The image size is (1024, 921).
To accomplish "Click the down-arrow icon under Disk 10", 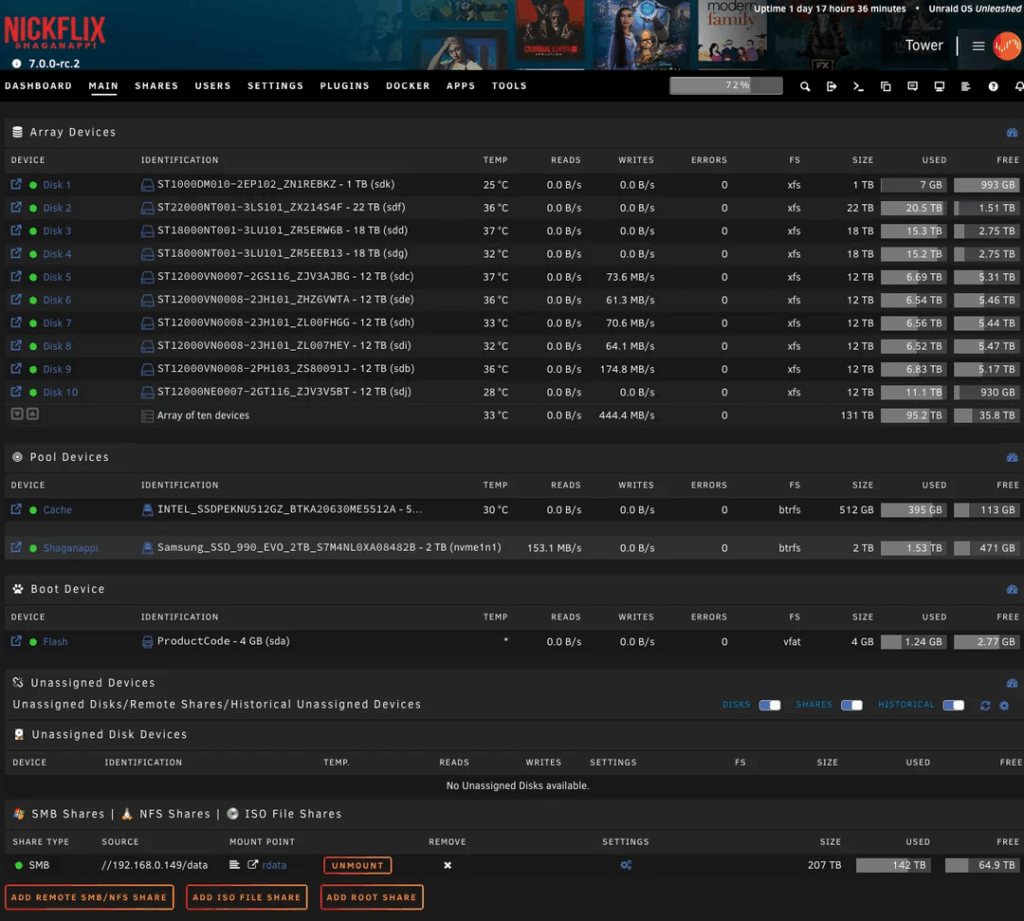I will 17,413.
